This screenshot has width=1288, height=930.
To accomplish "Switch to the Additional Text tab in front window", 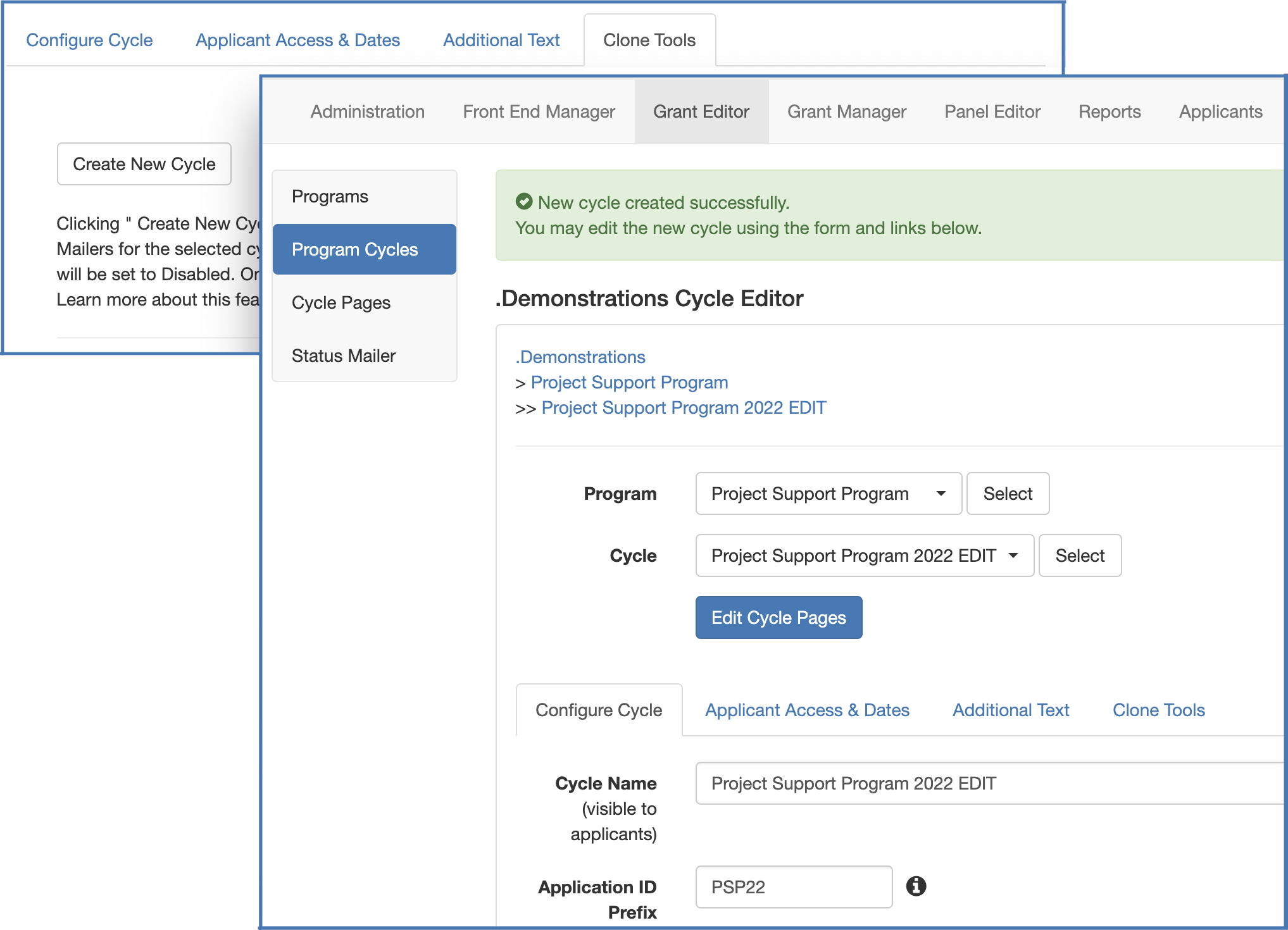I will (1011, 710).
